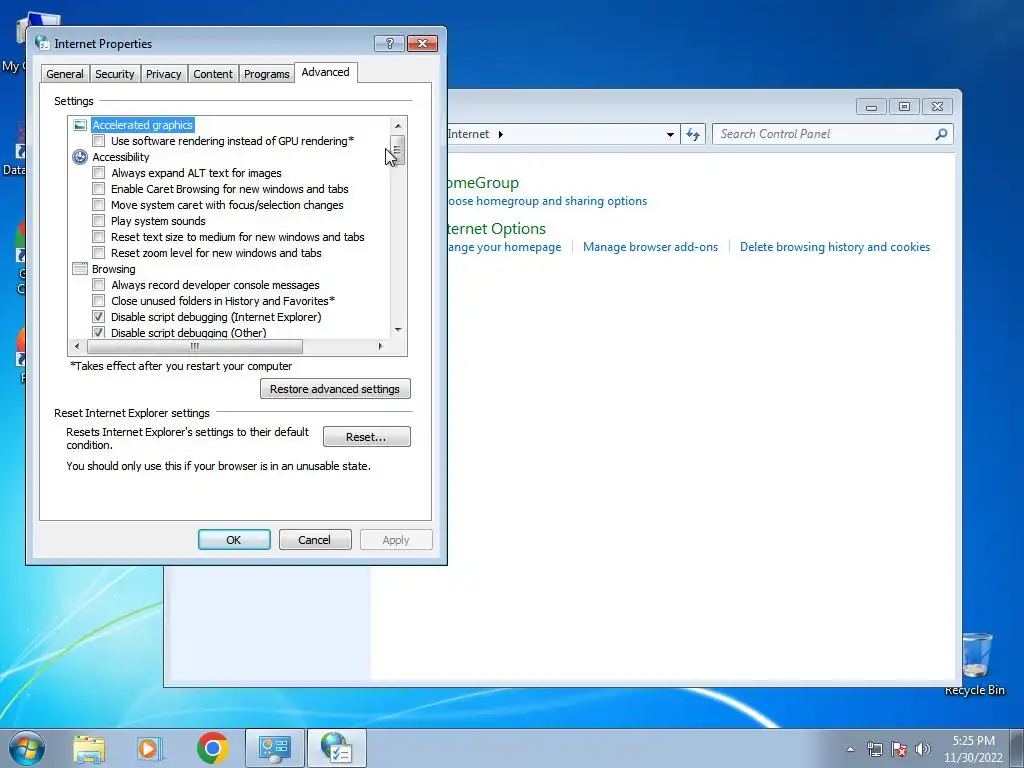The width and height of the screenshot is (1024, 768).
Task: Click the Internet Options heading link
Action: click(x=496, y=229)
